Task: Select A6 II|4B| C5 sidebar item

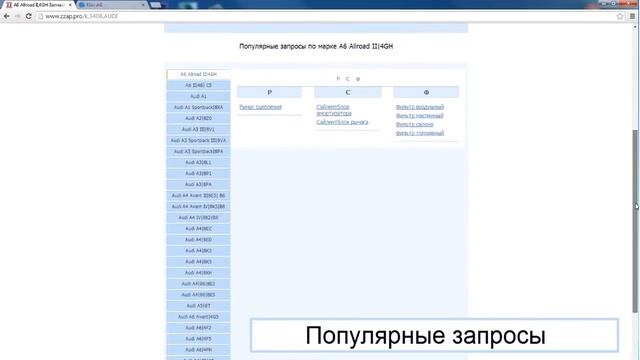Action: pyautogui.click(x=198, y=85)
